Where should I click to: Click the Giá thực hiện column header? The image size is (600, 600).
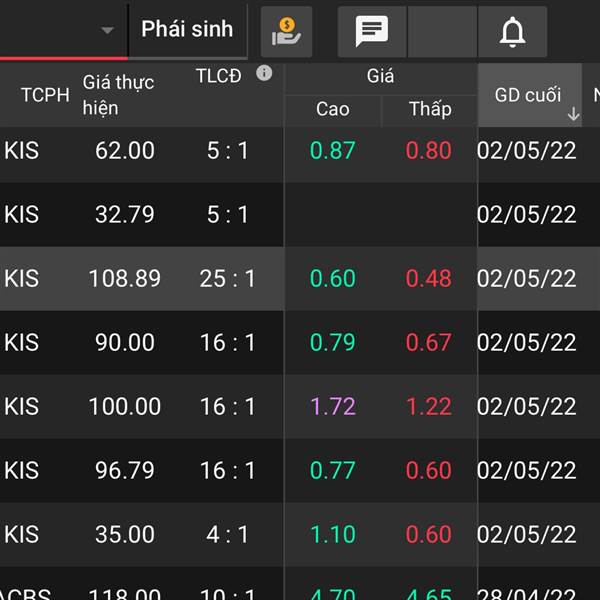[118, 94]
